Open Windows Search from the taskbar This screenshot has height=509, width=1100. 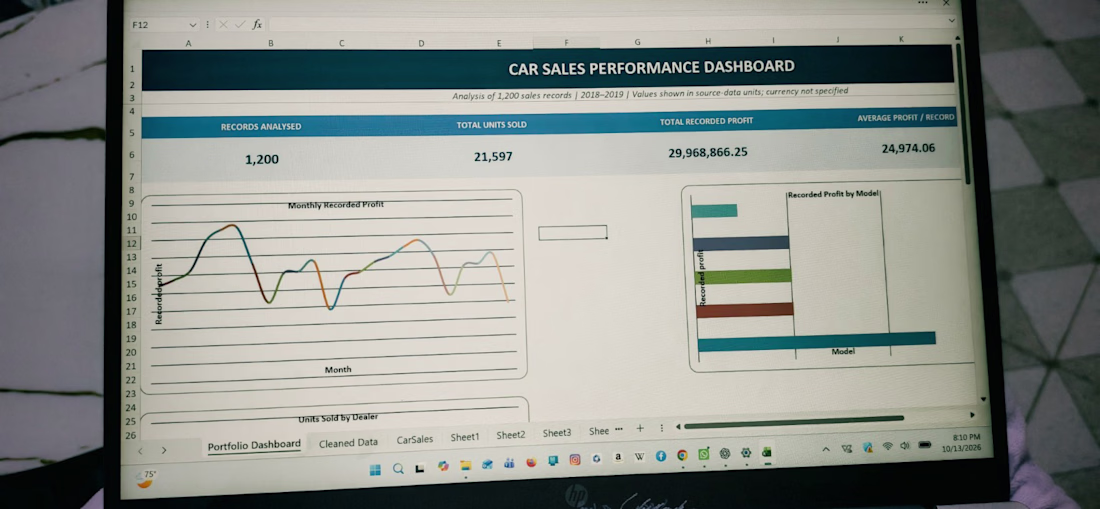398,469
